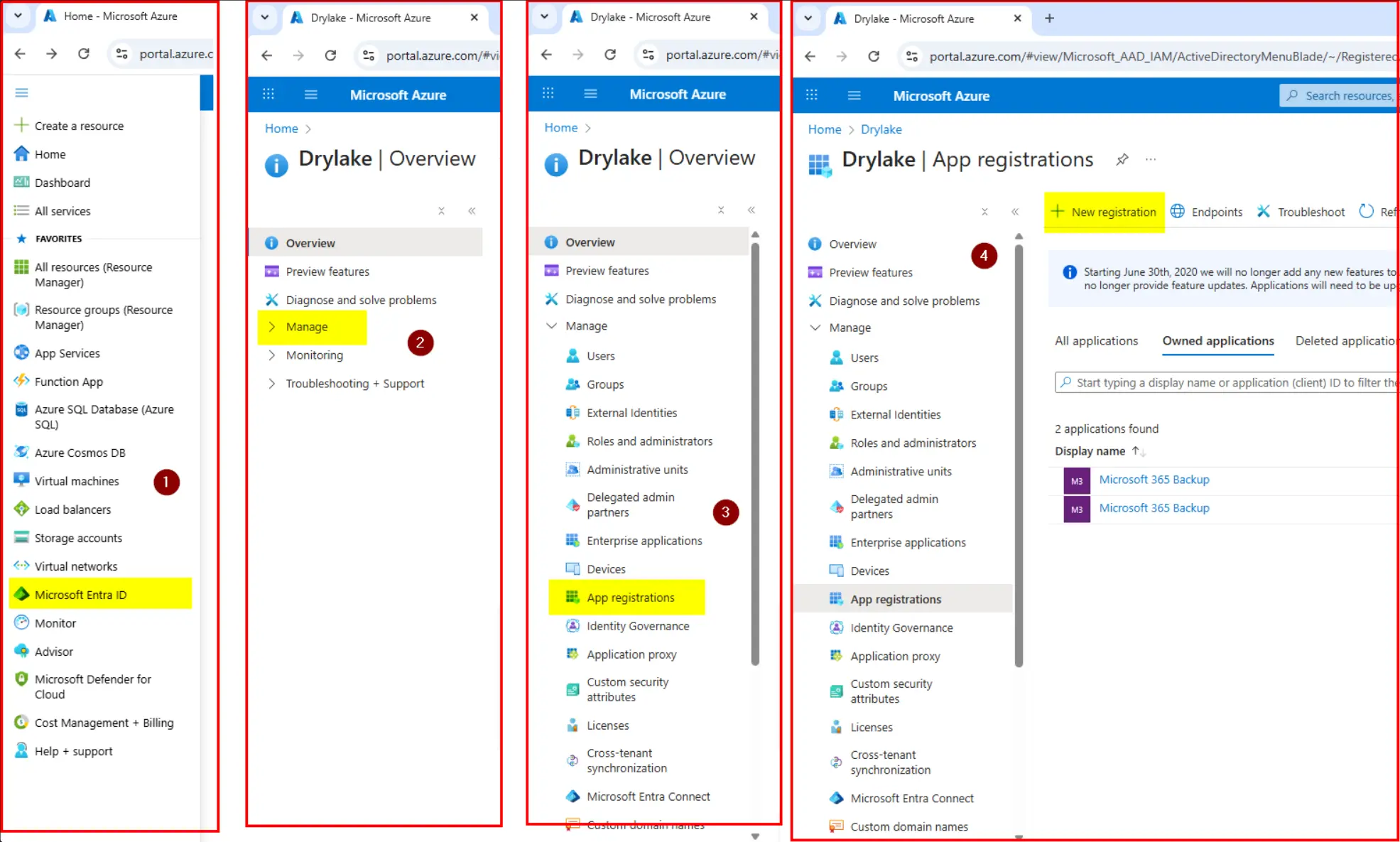
Task: Sort by the Display name column header
Action: pos(1090,451)
